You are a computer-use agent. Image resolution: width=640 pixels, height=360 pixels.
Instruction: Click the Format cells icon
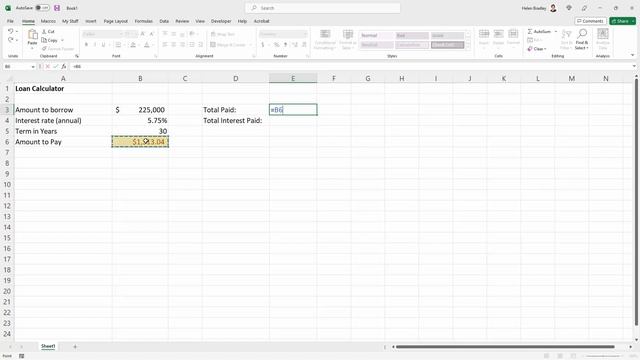[x=513, y=34]
